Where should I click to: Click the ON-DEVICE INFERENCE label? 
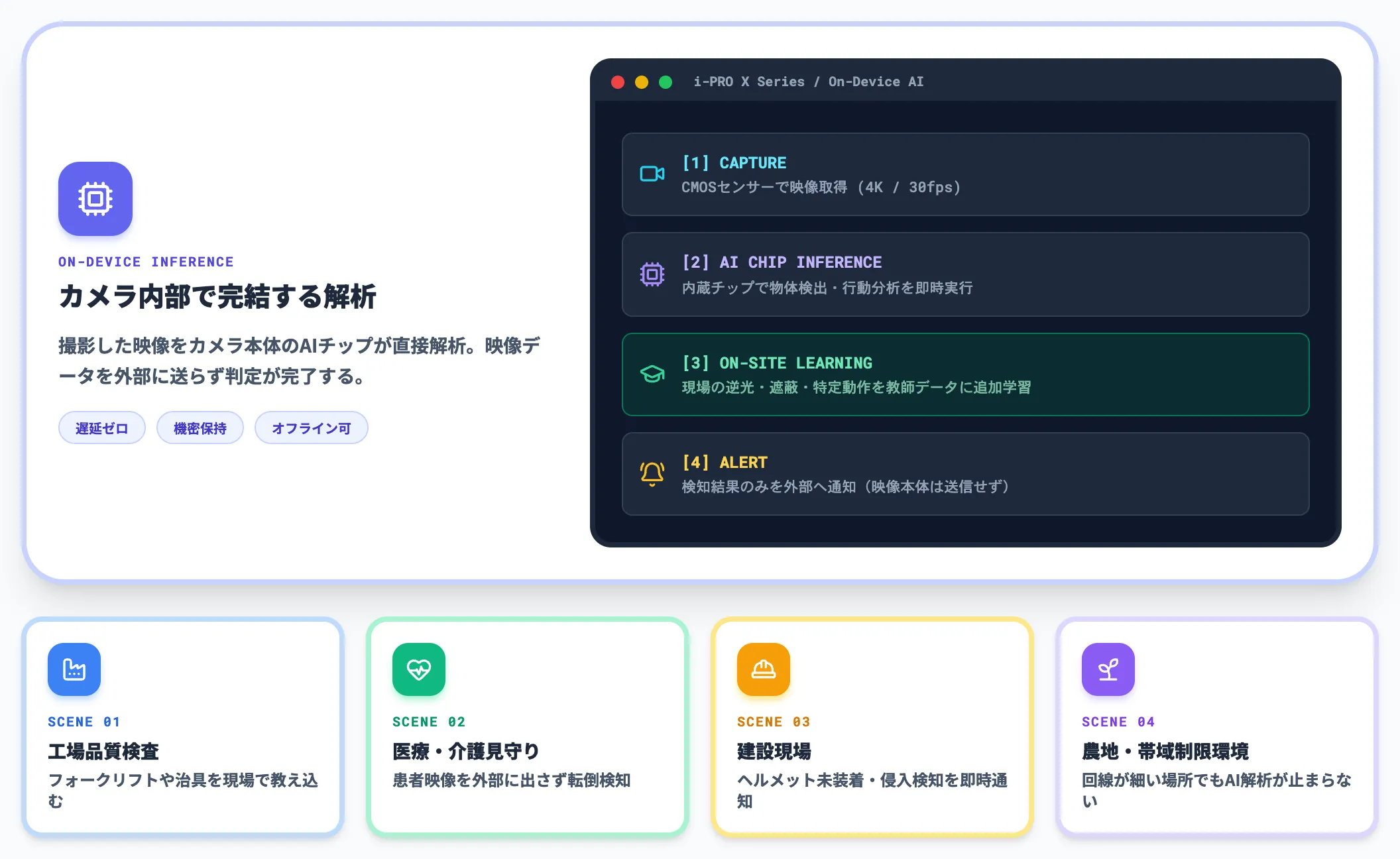click(x=146, y=262)
